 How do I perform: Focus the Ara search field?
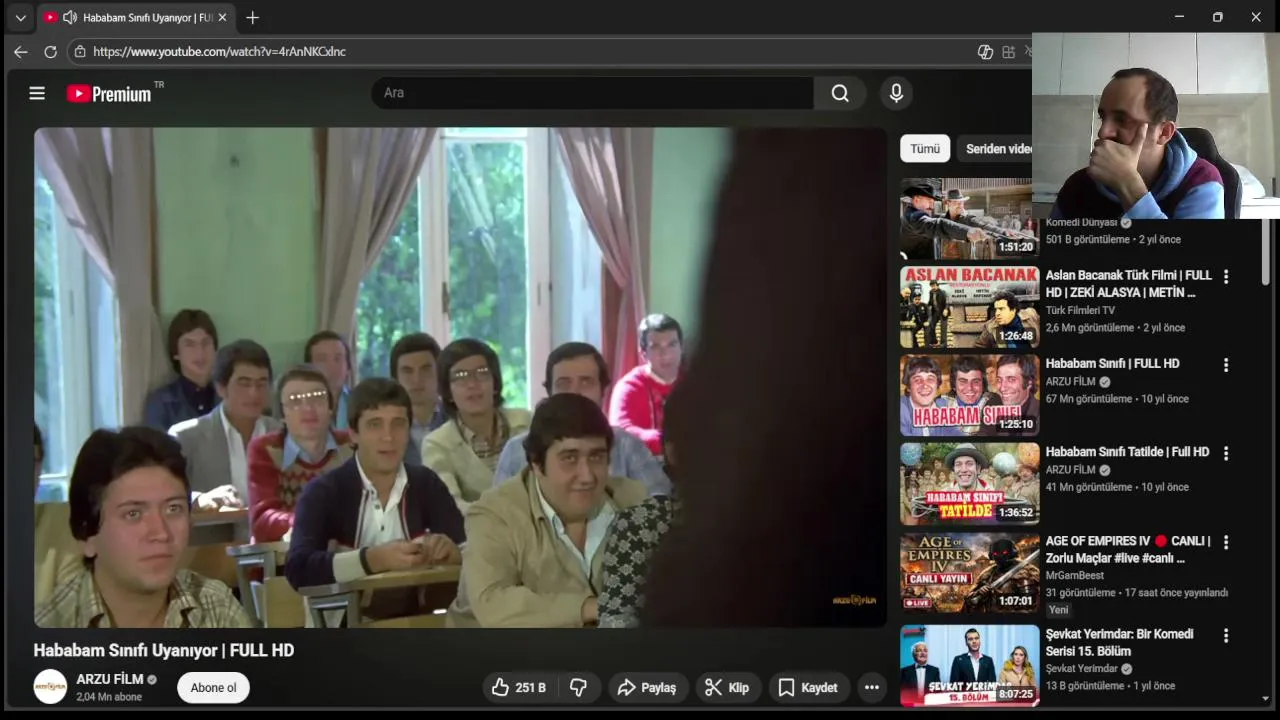coord(592,93)
